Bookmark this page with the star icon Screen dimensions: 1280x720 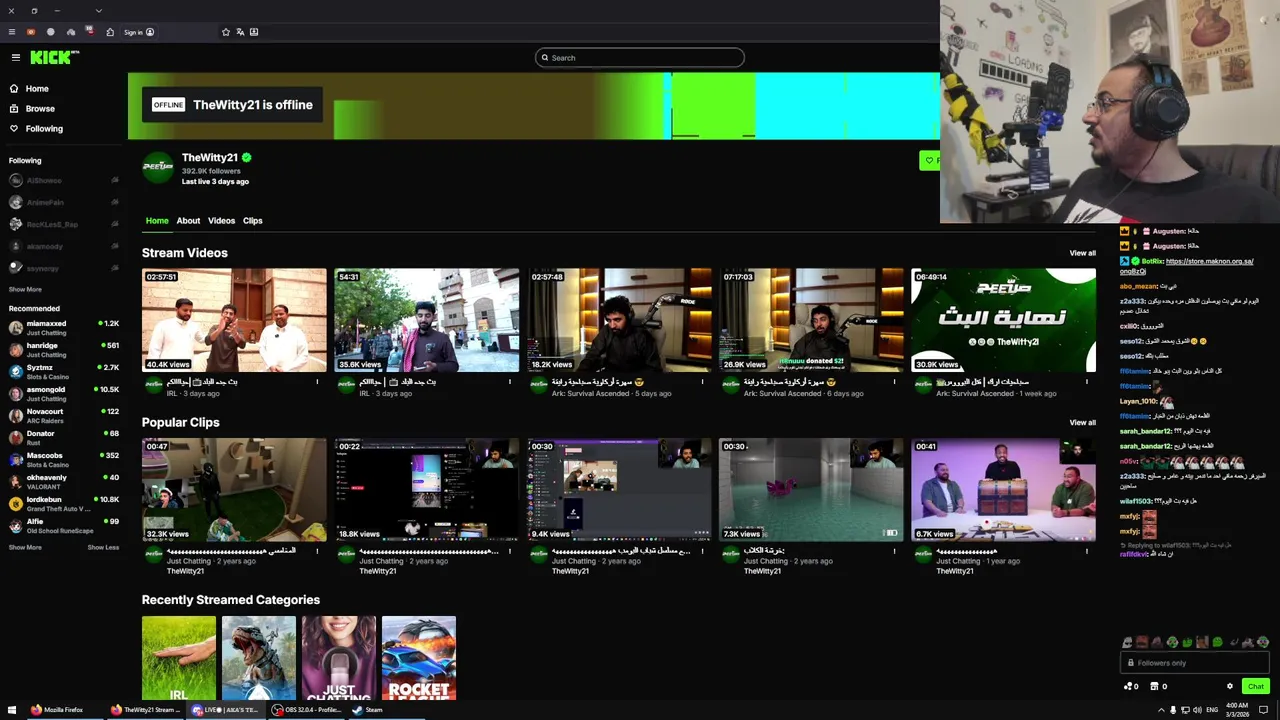pos(226,32)
